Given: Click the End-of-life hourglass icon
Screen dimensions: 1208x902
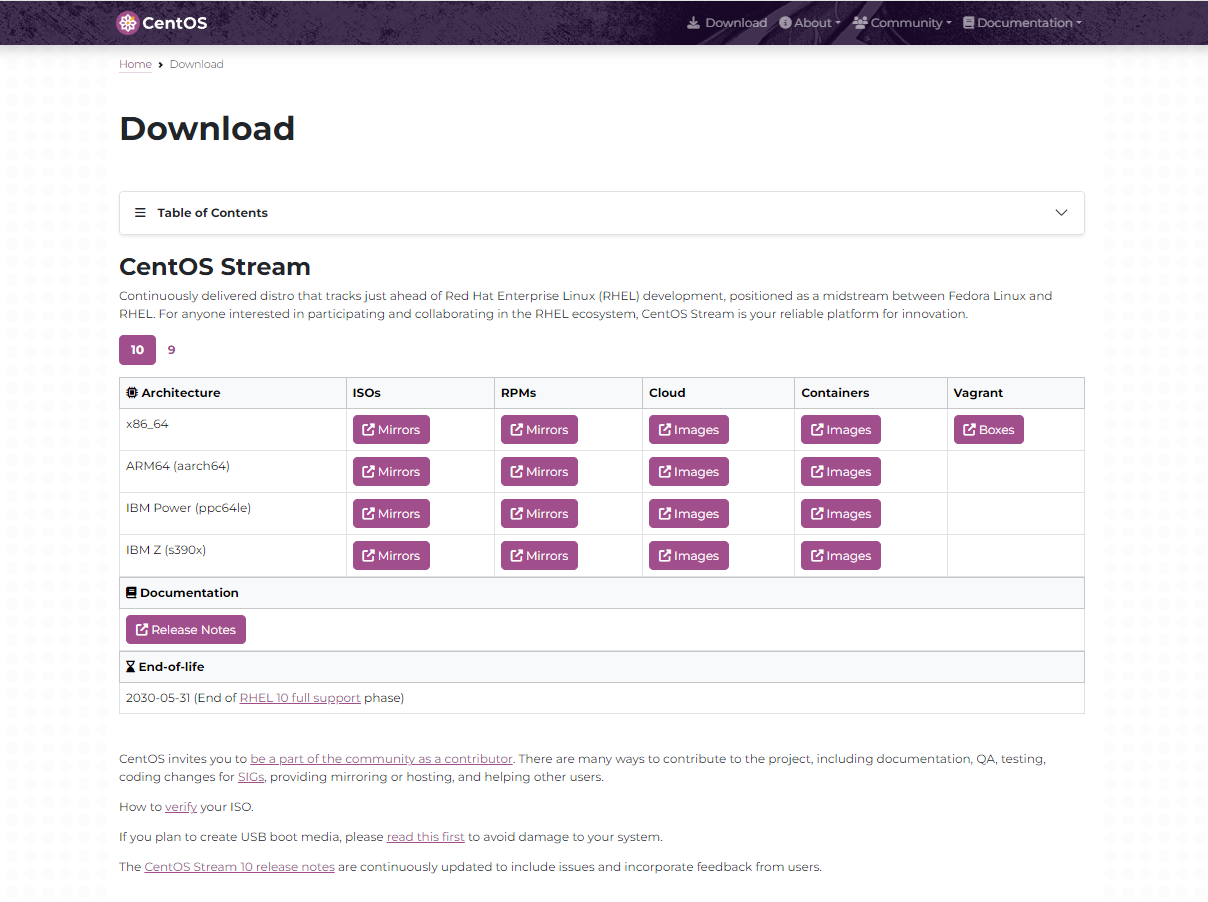Looking at the screenshot, I should (131, 667).
